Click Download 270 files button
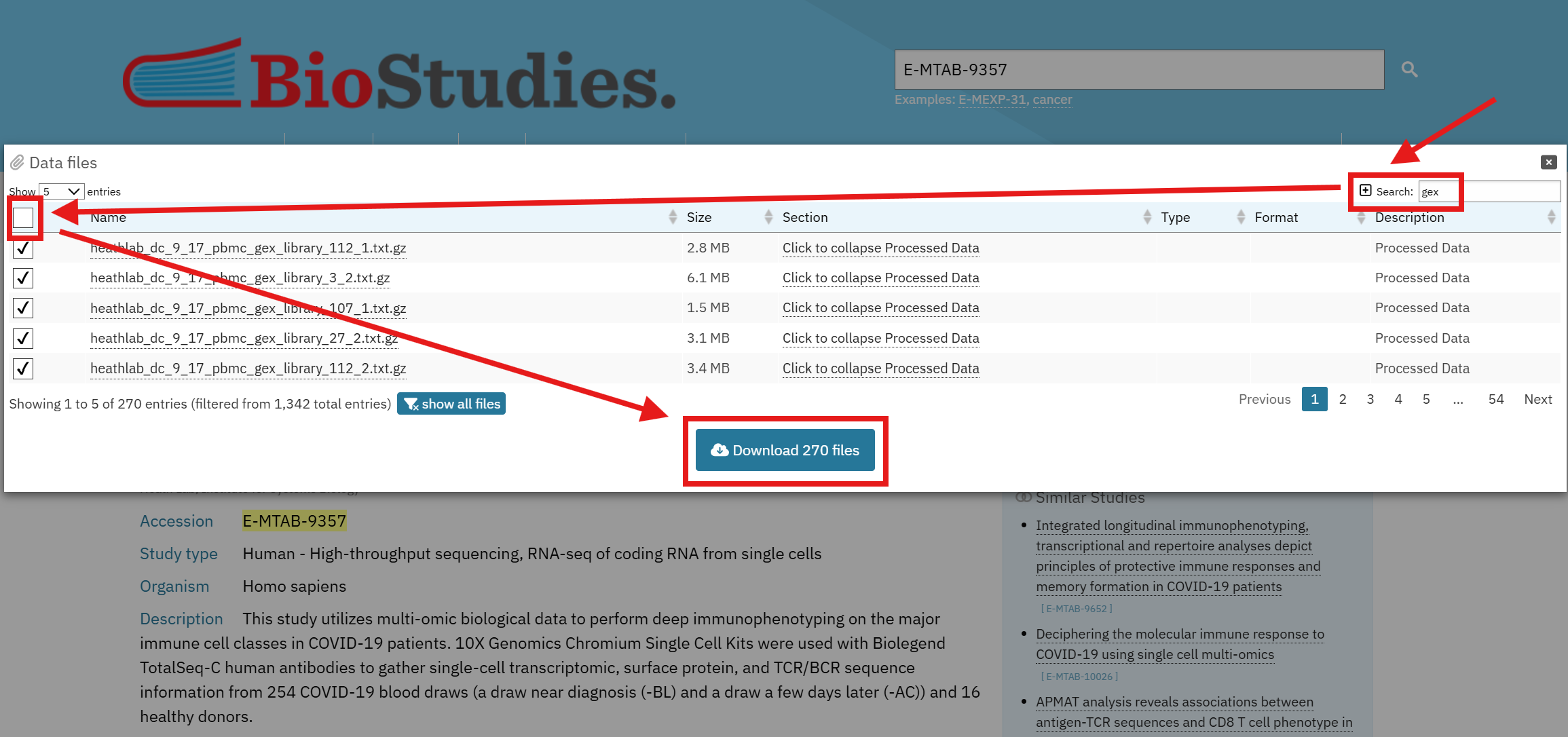Viewport: 1568px width, 737px height. 785,451
